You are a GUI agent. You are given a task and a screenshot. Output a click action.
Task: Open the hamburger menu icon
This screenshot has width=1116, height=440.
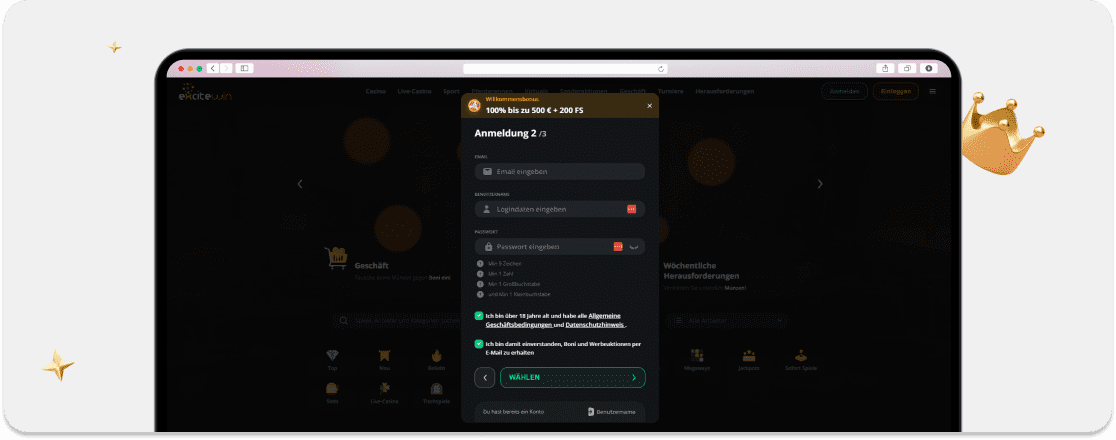(932, 91)
